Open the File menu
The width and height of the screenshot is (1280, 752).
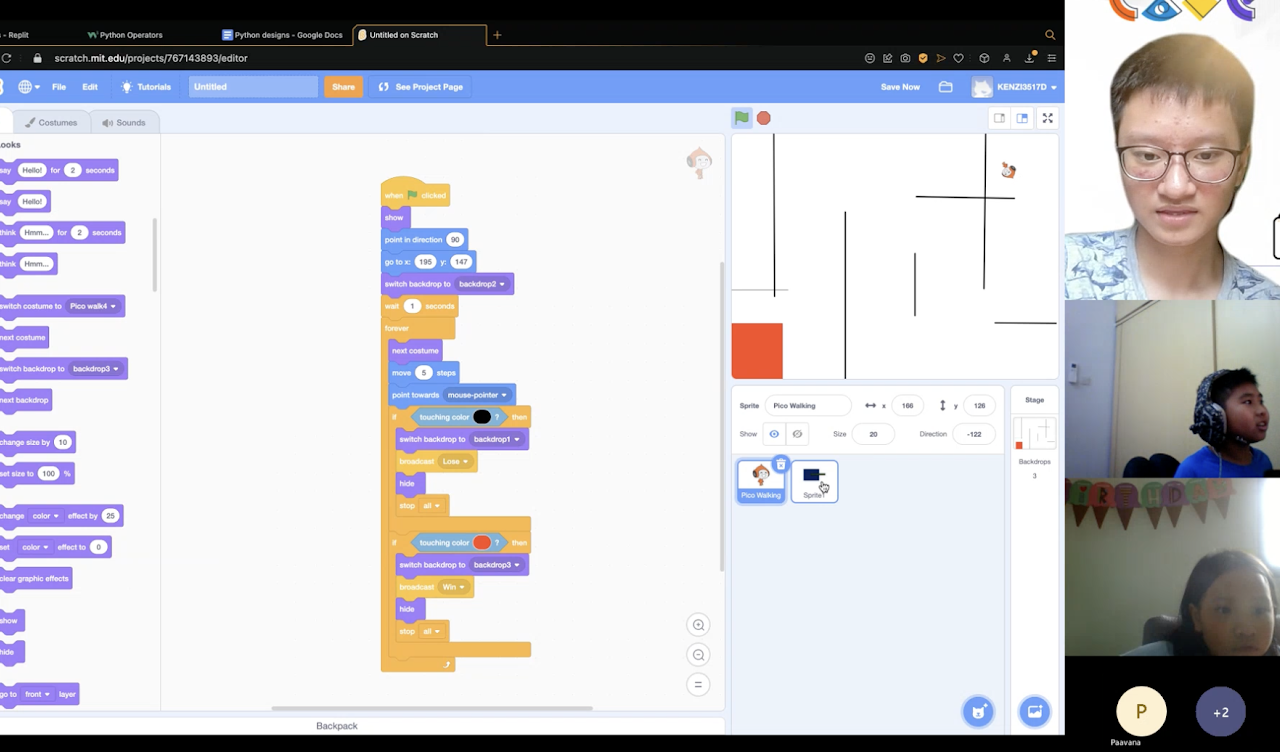coord(59,87)
